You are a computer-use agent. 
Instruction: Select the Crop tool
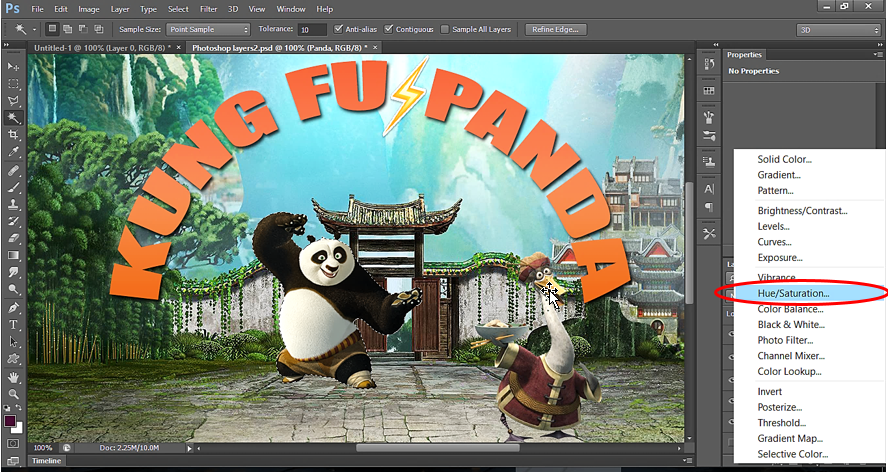pos(13,135)
